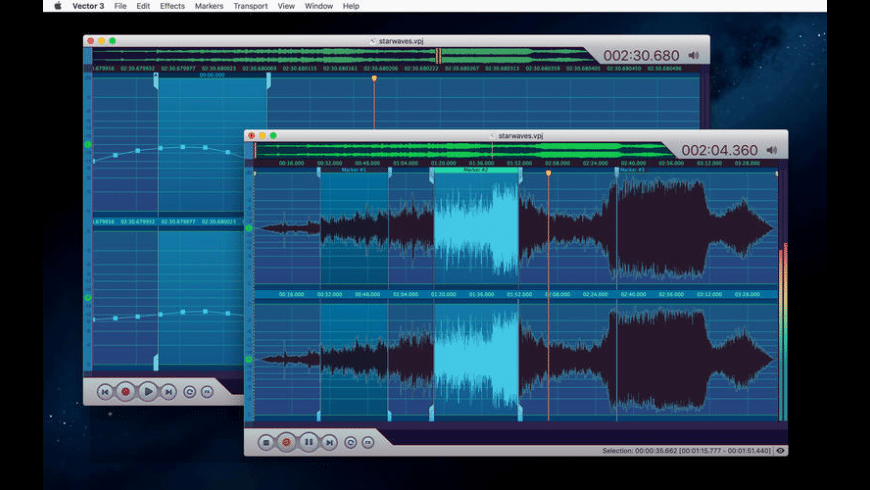
Task: Click the play button in the back window
Action: (147, 391)
